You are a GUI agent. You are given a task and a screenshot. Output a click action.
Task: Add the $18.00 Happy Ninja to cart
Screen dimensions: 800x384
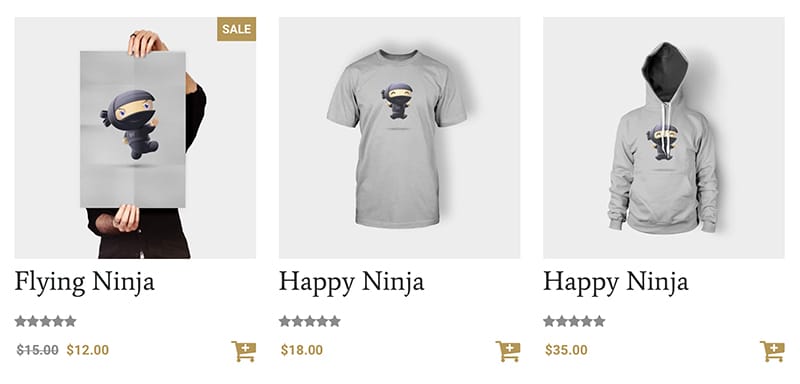click(508, 351)
